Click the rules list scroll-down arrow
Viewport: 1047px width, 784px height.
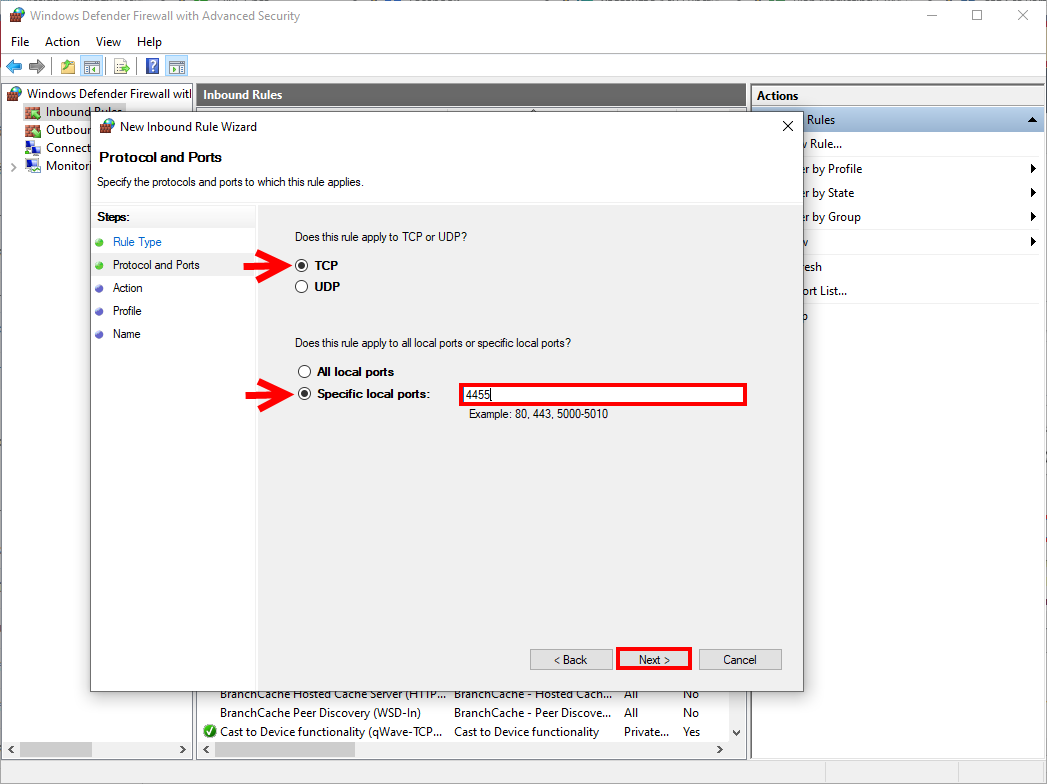737,732
